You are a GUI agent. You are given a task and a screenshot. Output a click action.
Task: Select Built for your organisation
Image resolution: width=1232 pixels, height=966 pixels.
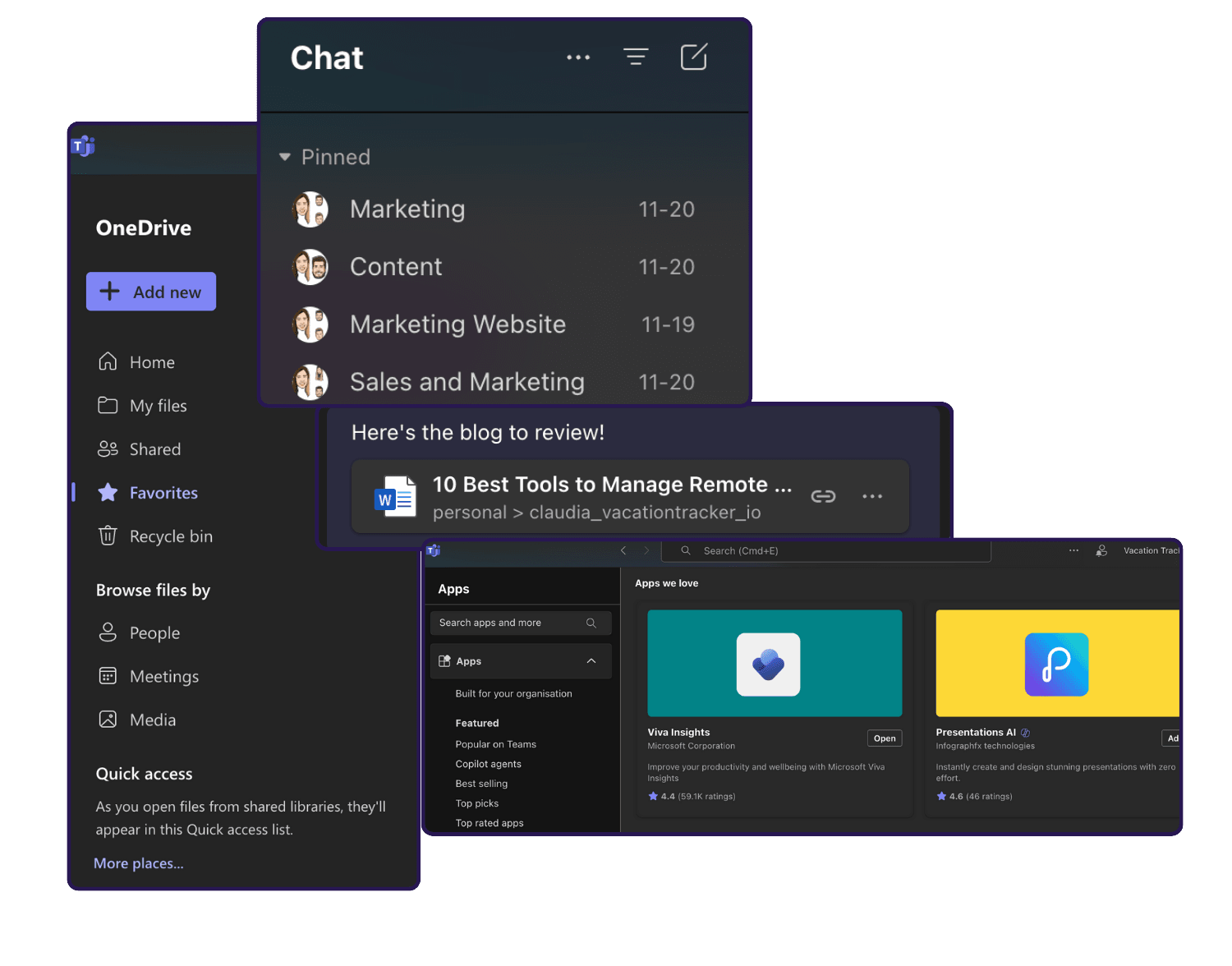click(514, 694)
